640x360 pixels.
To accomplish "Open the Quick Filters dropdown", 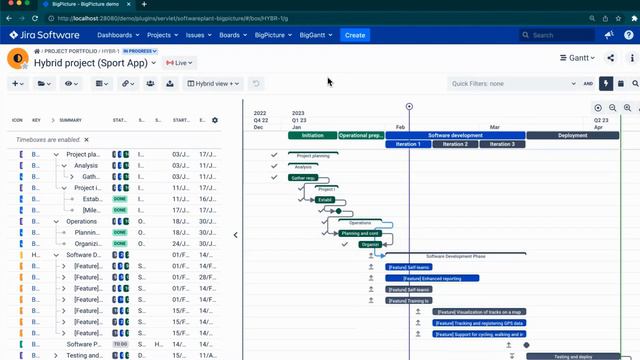I will pos(513,84).
